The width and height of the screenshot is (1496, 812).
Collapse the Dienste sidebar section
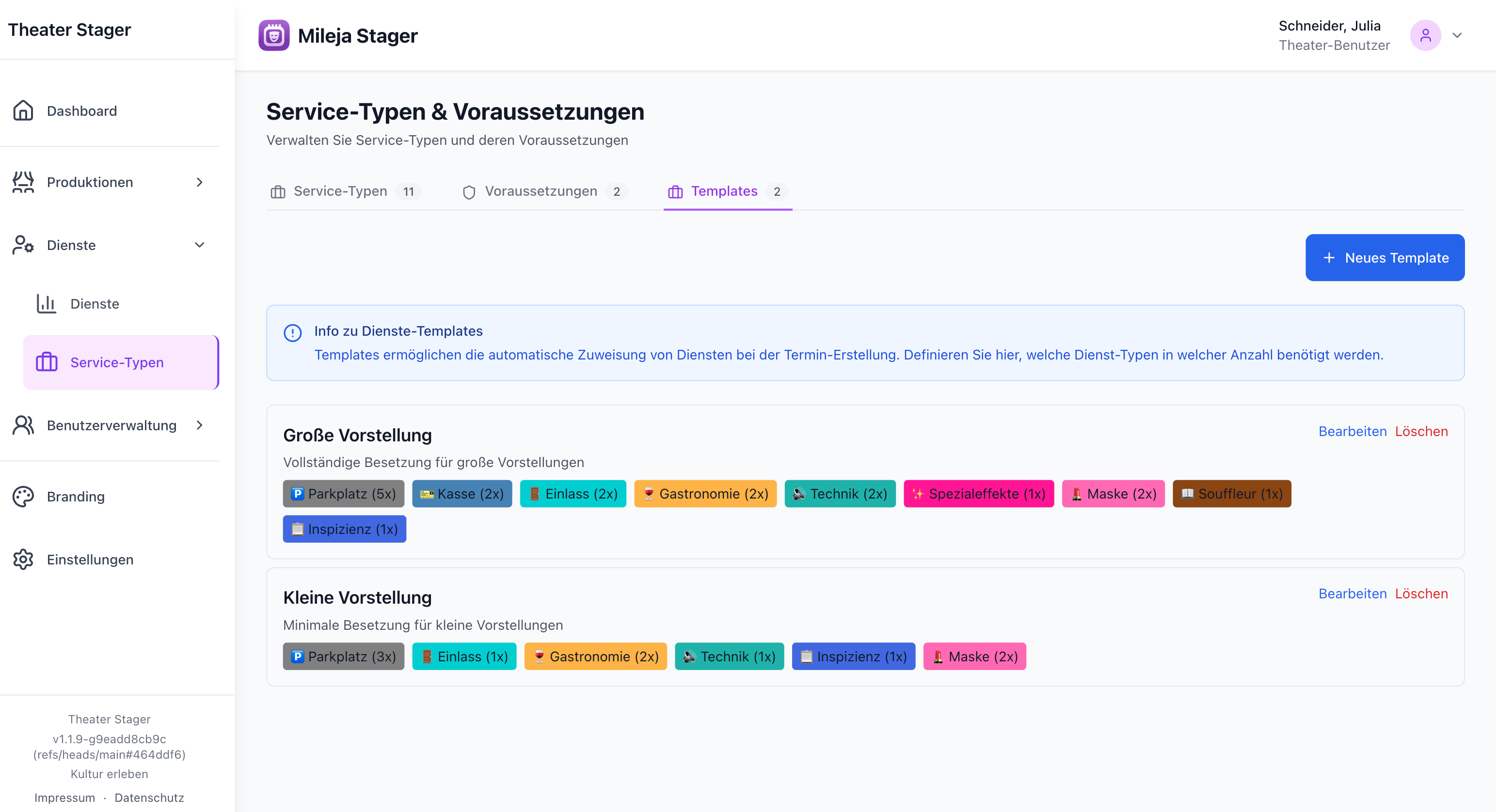coord(199,245)
